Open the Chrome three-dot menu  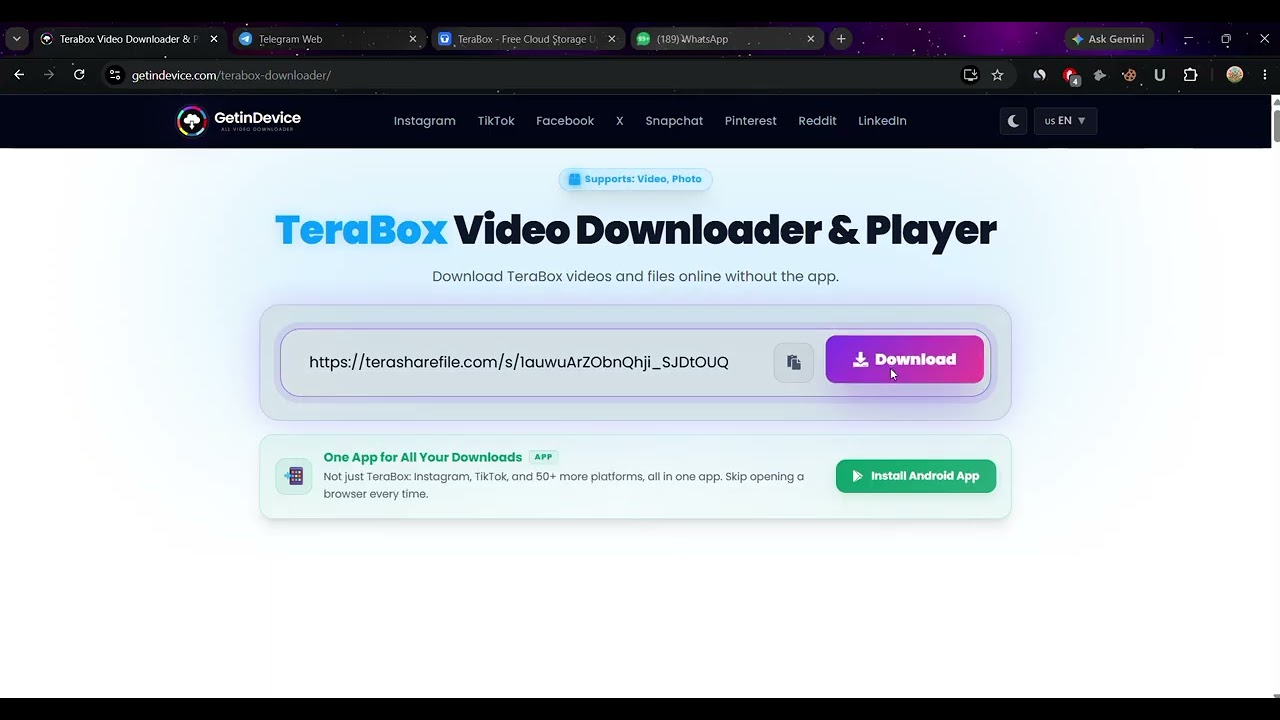[x=1265, y=75]
